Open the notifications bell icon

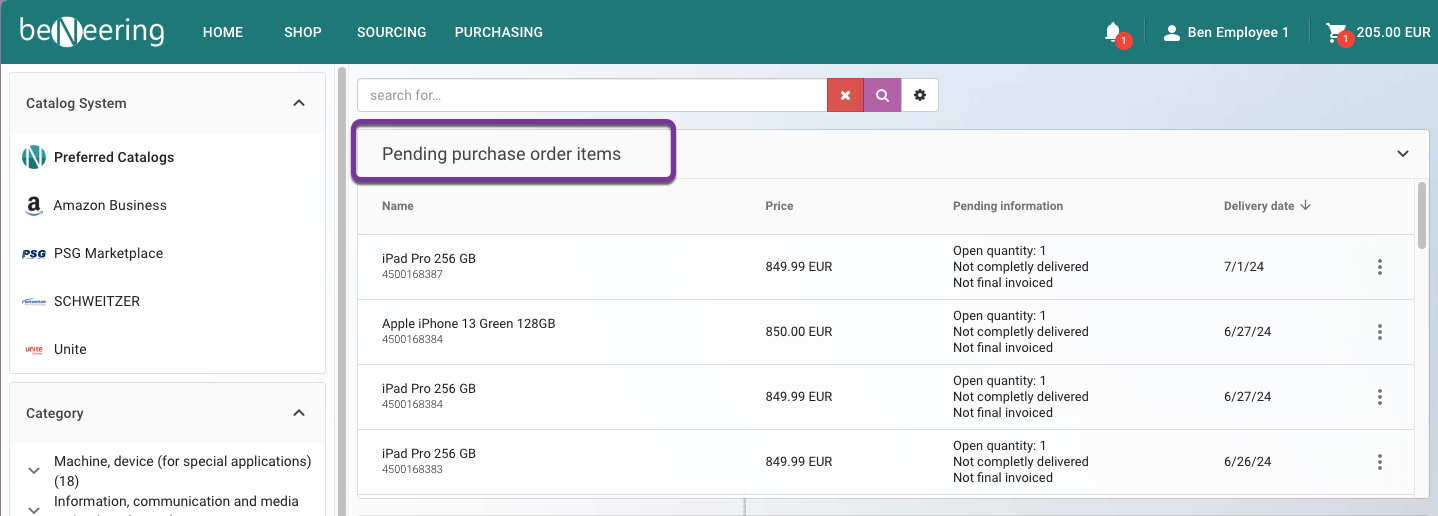tap(1113, 33)
